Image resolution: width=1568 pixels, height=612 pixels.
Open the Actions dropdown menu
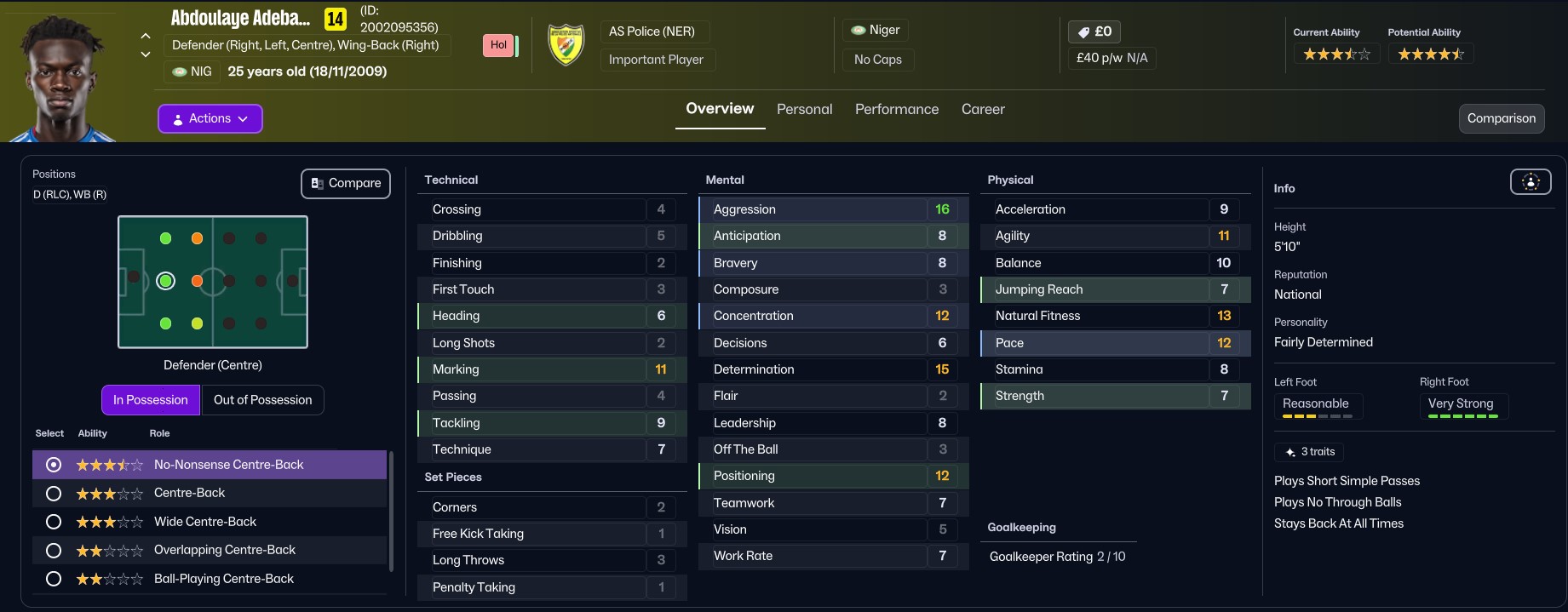click(210, 118)
